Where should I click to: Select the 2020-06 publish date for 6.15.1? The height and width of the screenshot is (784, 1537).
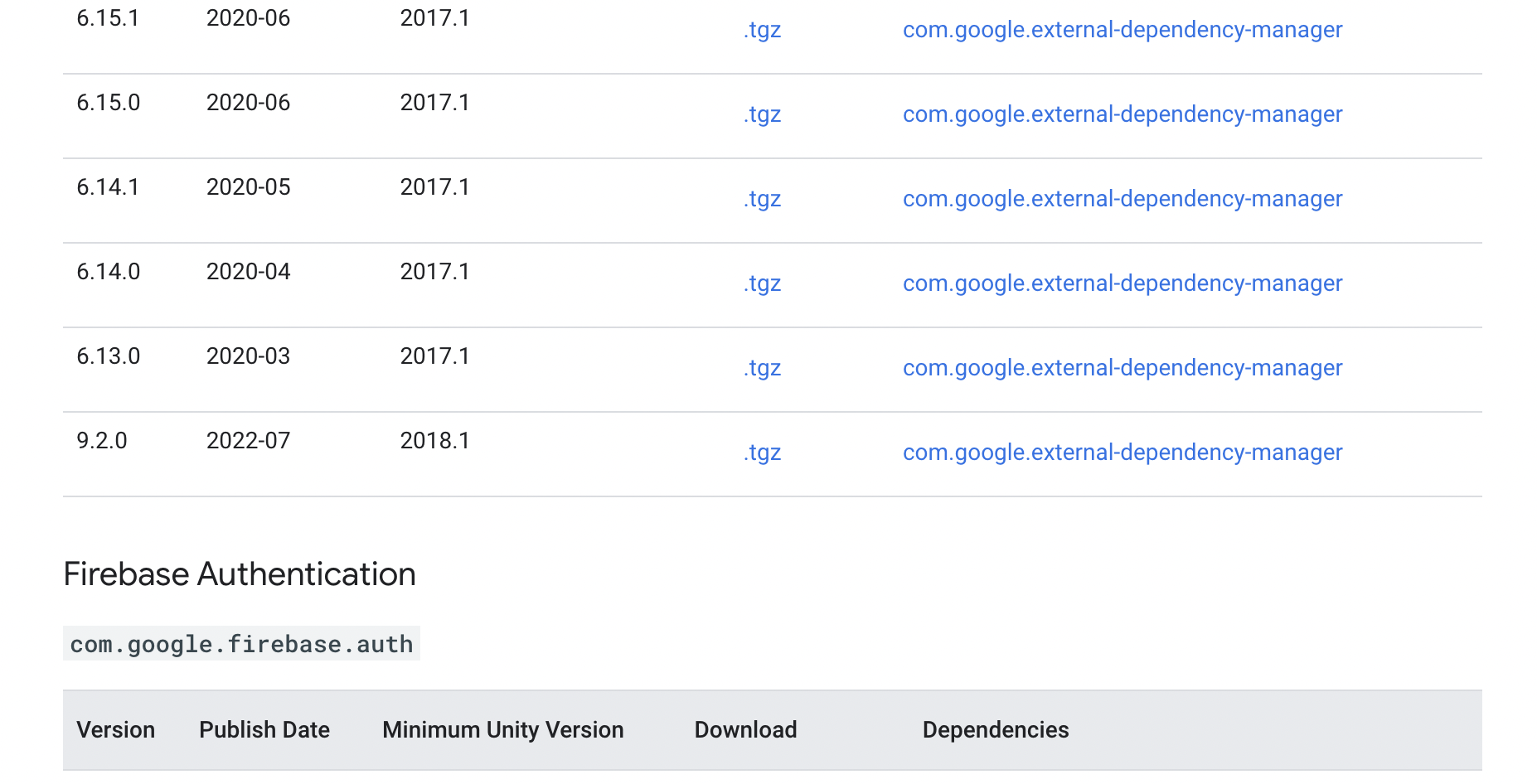pyautogui.click(x=248, y=18)
